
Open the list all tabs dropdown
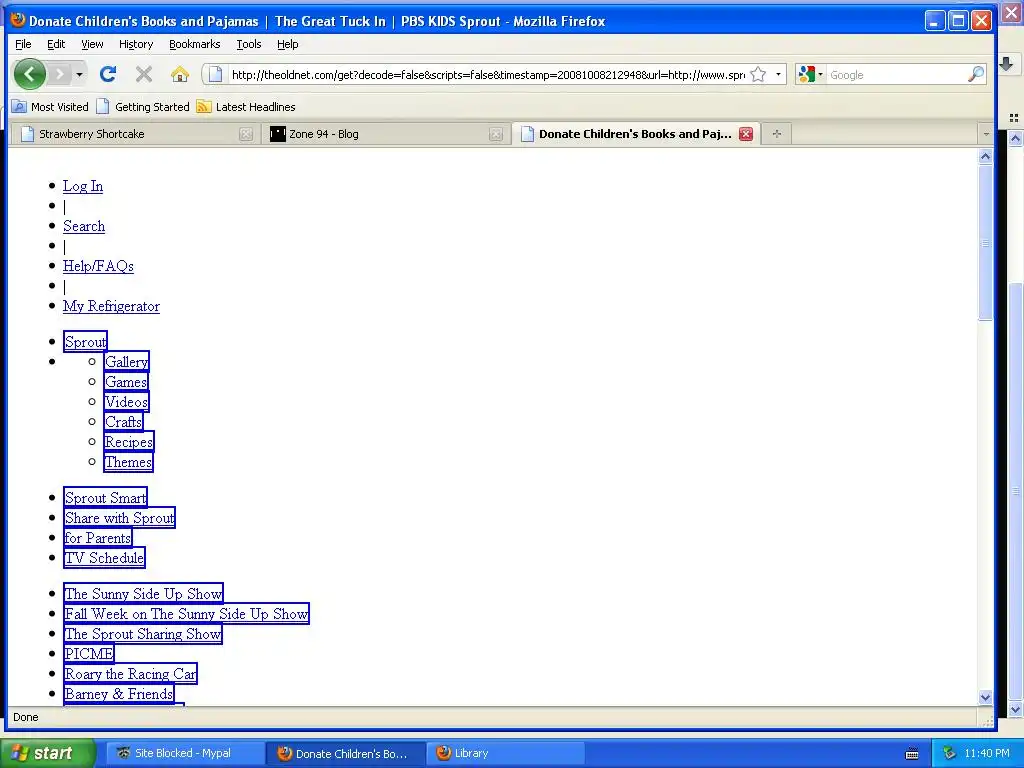[x=986, y=134]
